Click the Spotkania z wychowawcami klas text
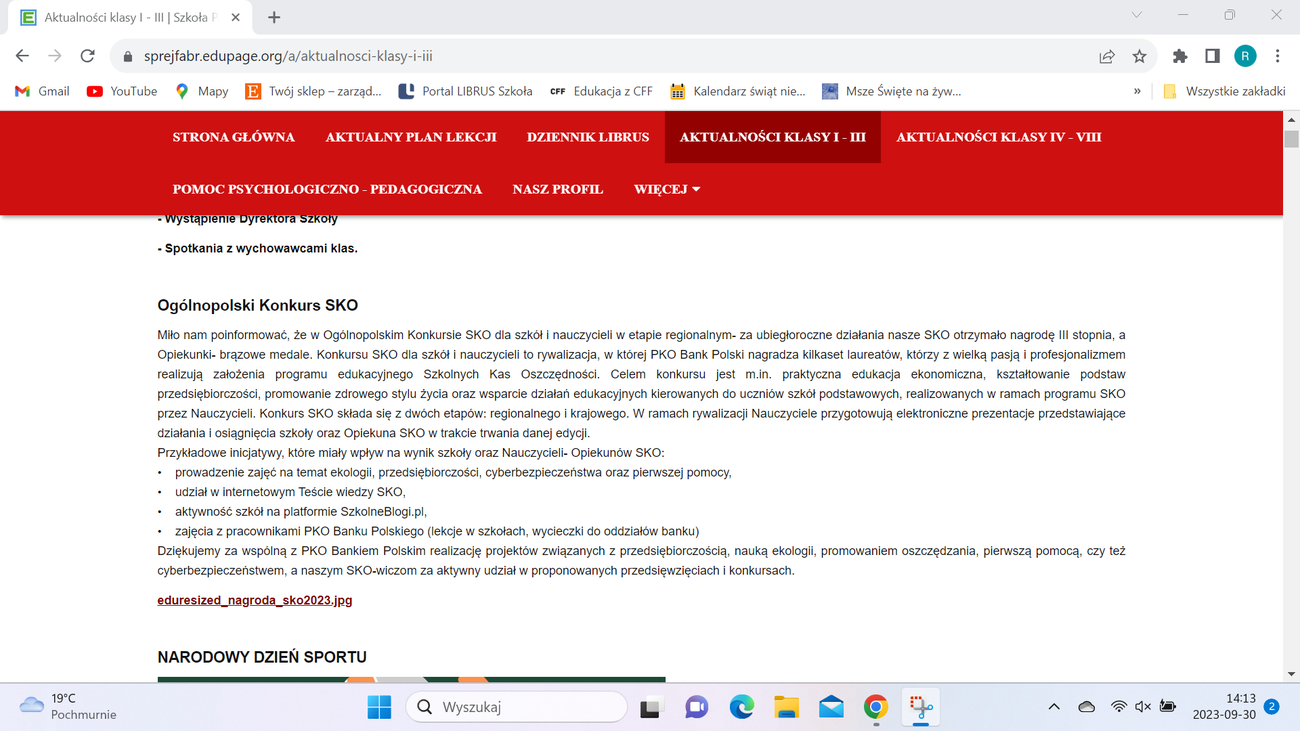This screenshot has height=731, width=1300. tap(257, 249)
